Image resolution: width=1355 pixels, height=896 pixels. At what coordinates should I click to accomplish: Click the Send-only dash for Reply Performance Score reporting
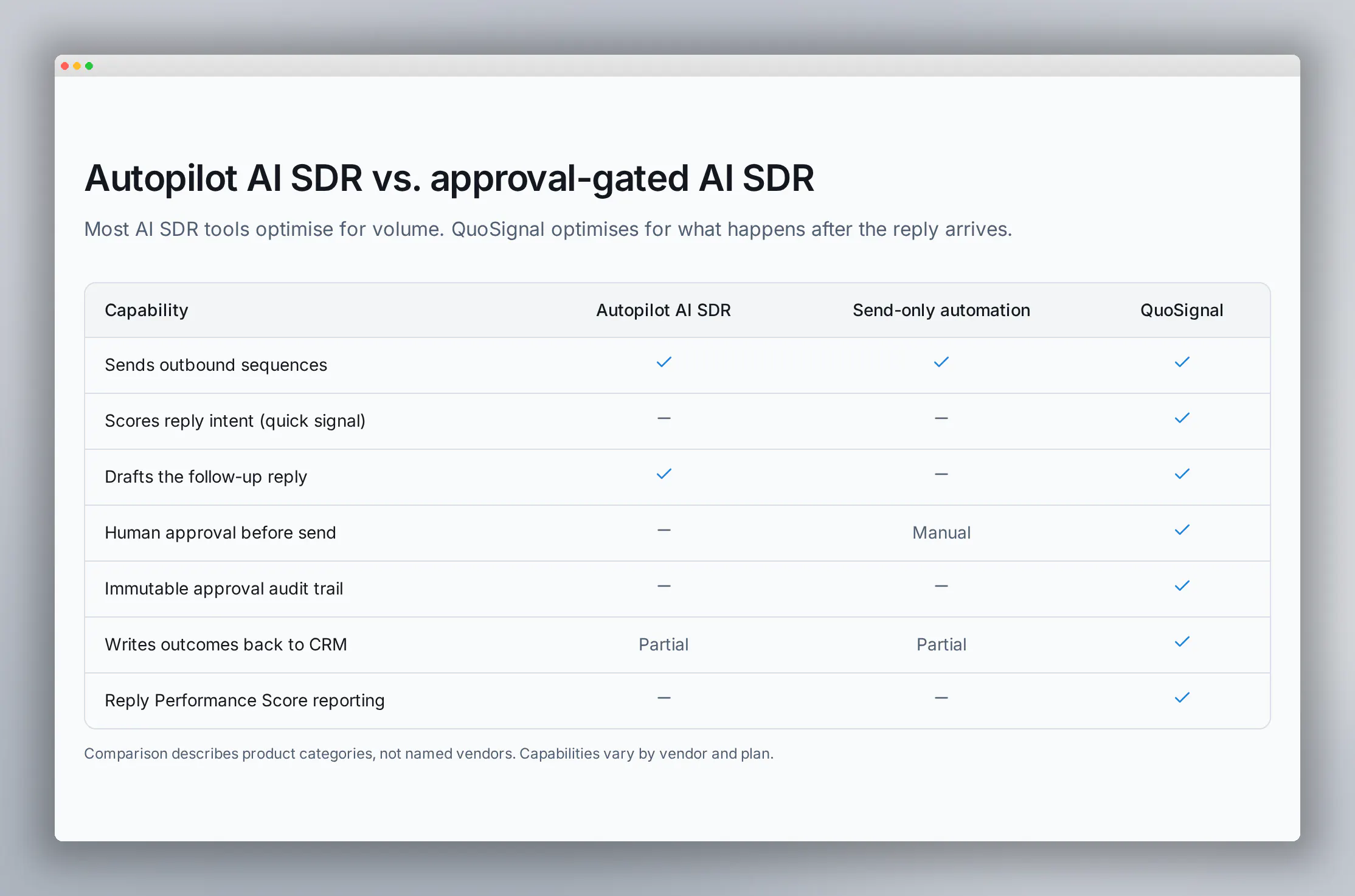click(x=941, y=698)
